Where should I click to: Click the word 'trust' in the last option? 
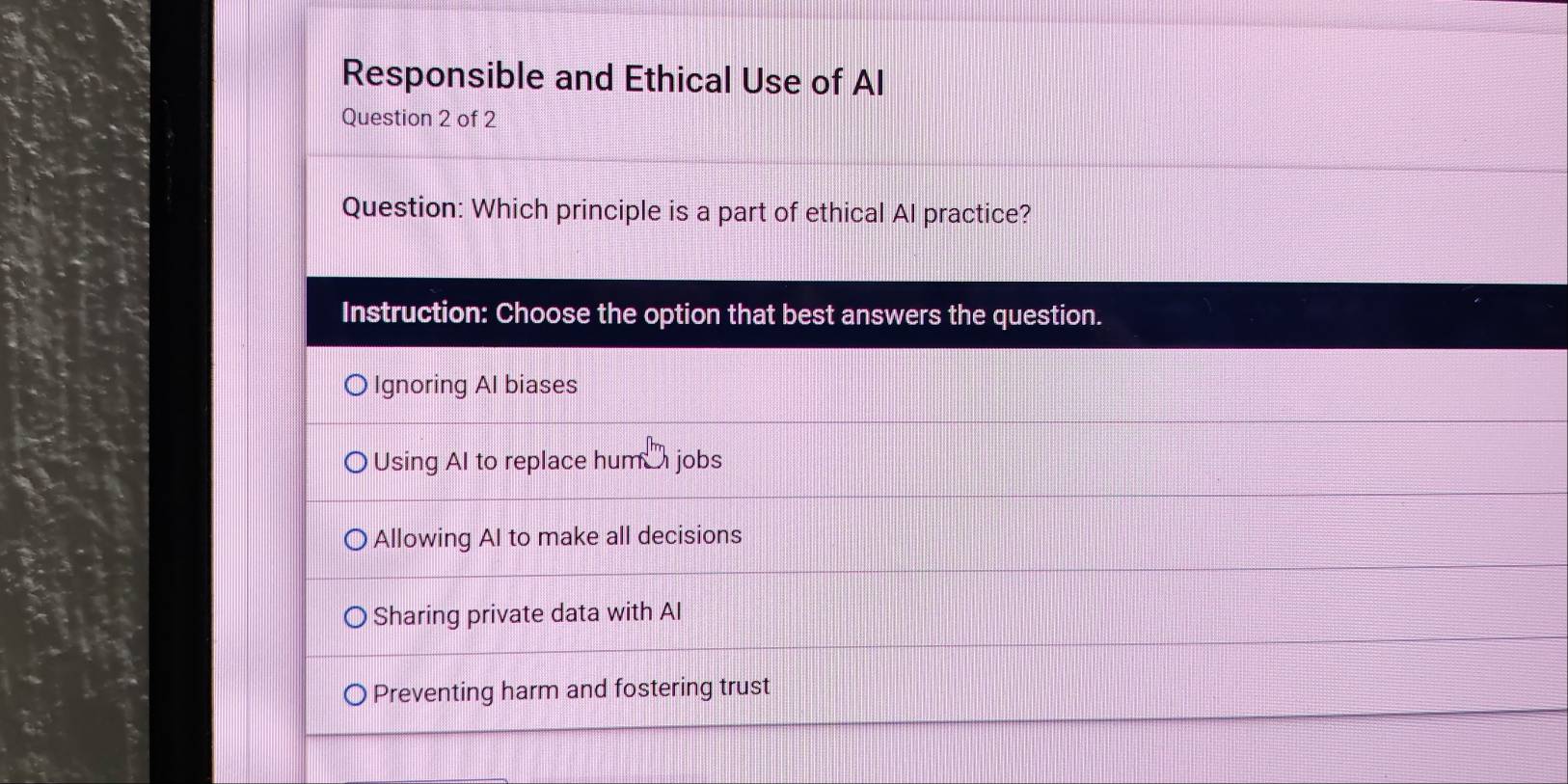(x=744, y=687)
